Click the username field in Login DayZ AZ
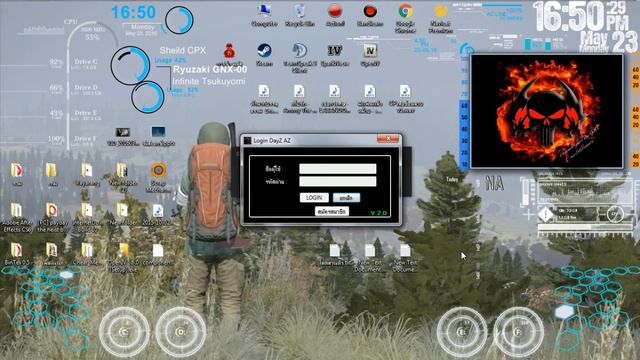The image size is (640, 360). tap(338, 169)
